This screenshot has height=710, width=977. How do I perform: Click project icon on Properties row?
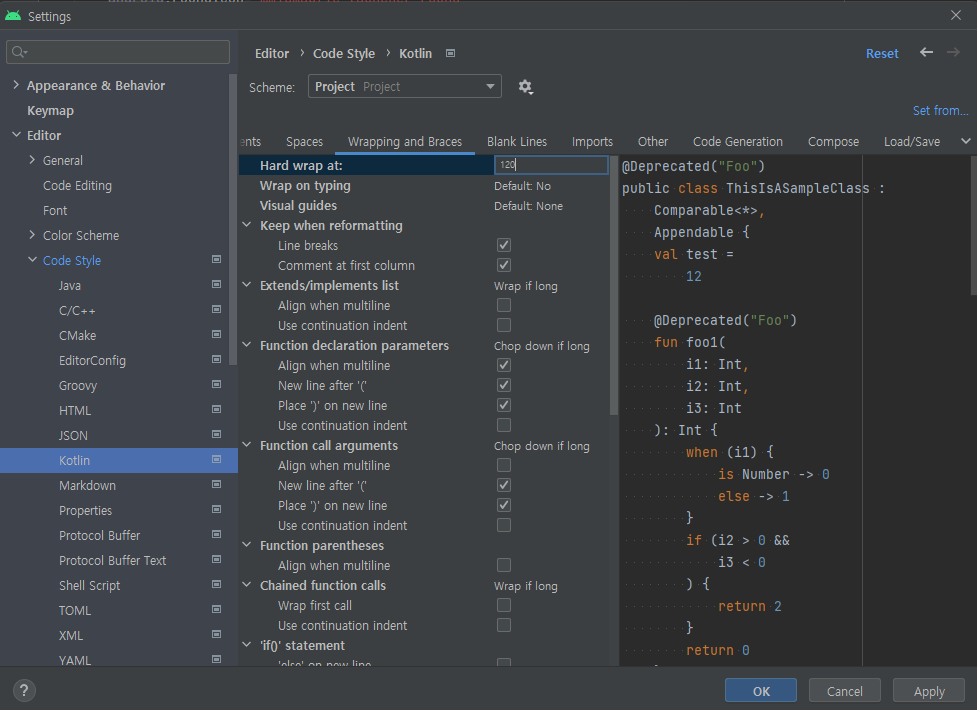tap(216, 509)
